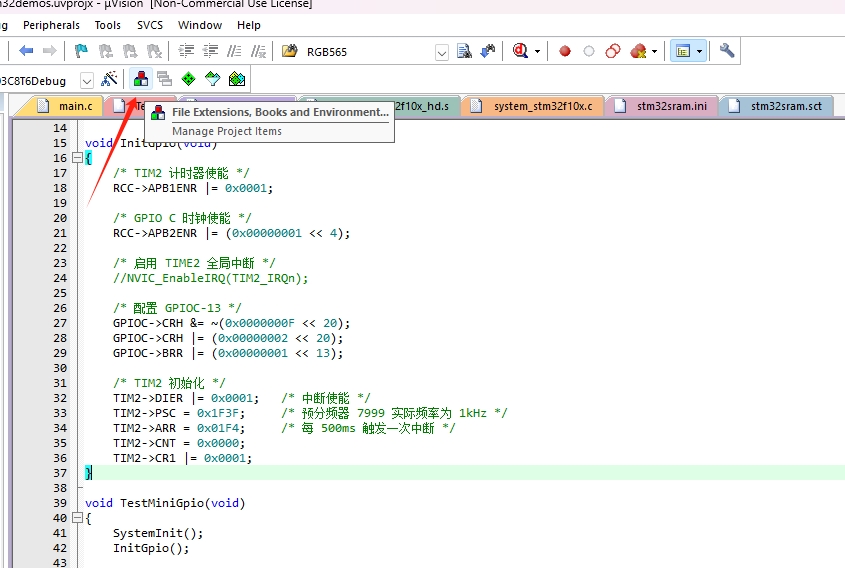Uncomment the selection

[258, 51]
